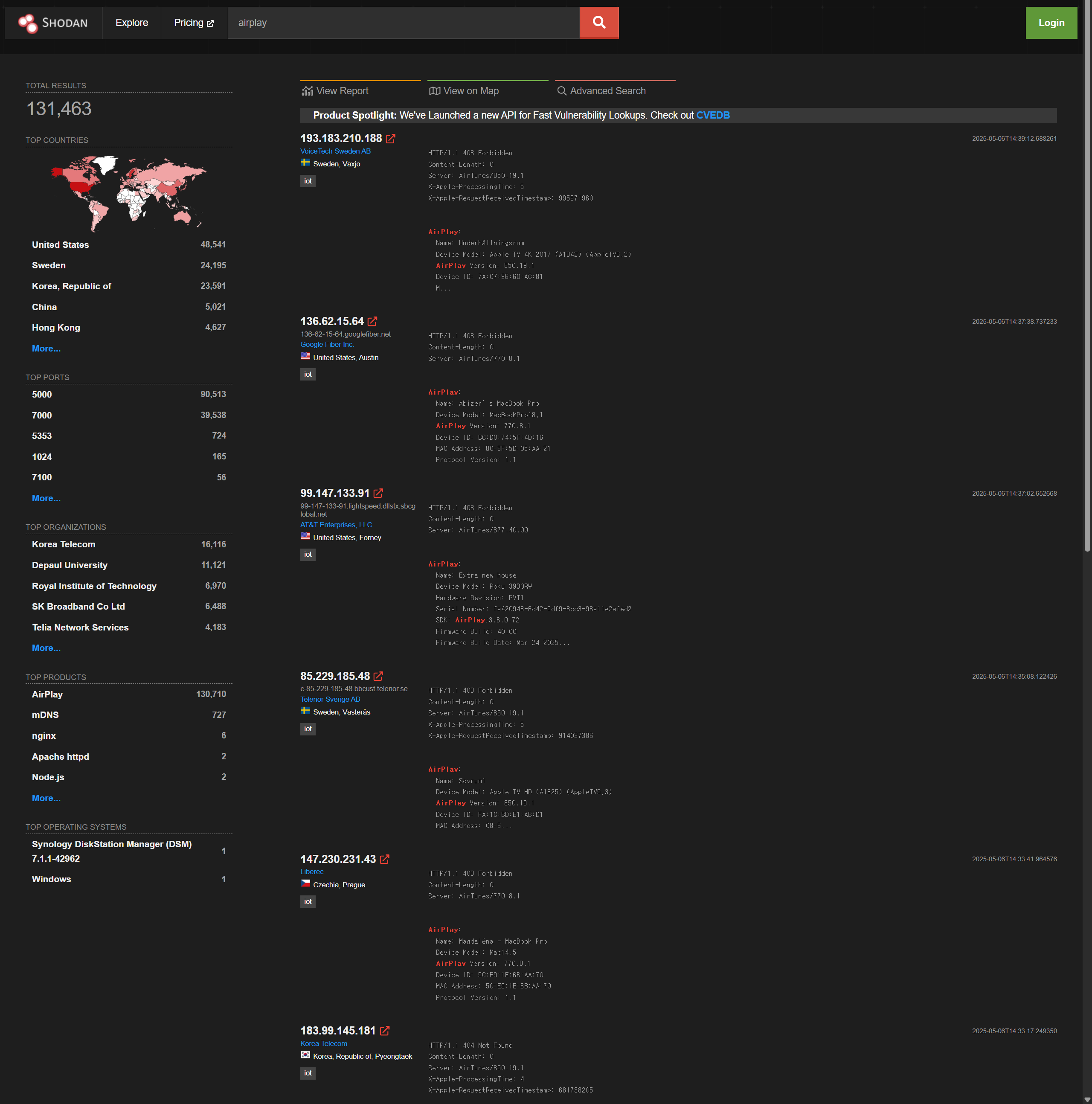Open the Pricing menu item

(194, 23)
